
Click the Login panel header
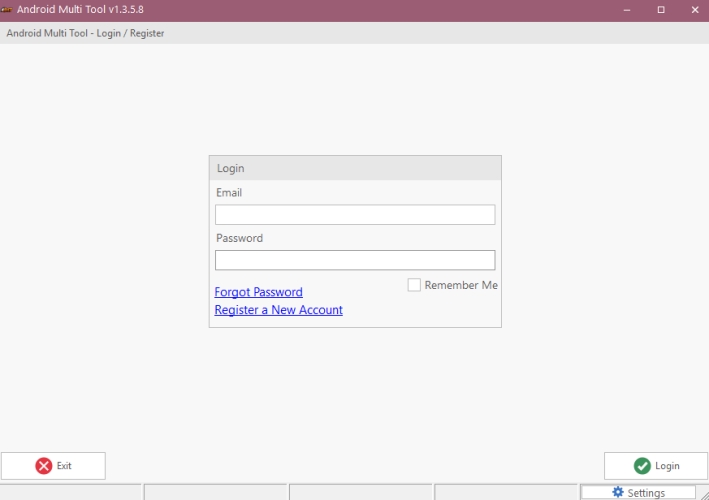click(355, 168)
